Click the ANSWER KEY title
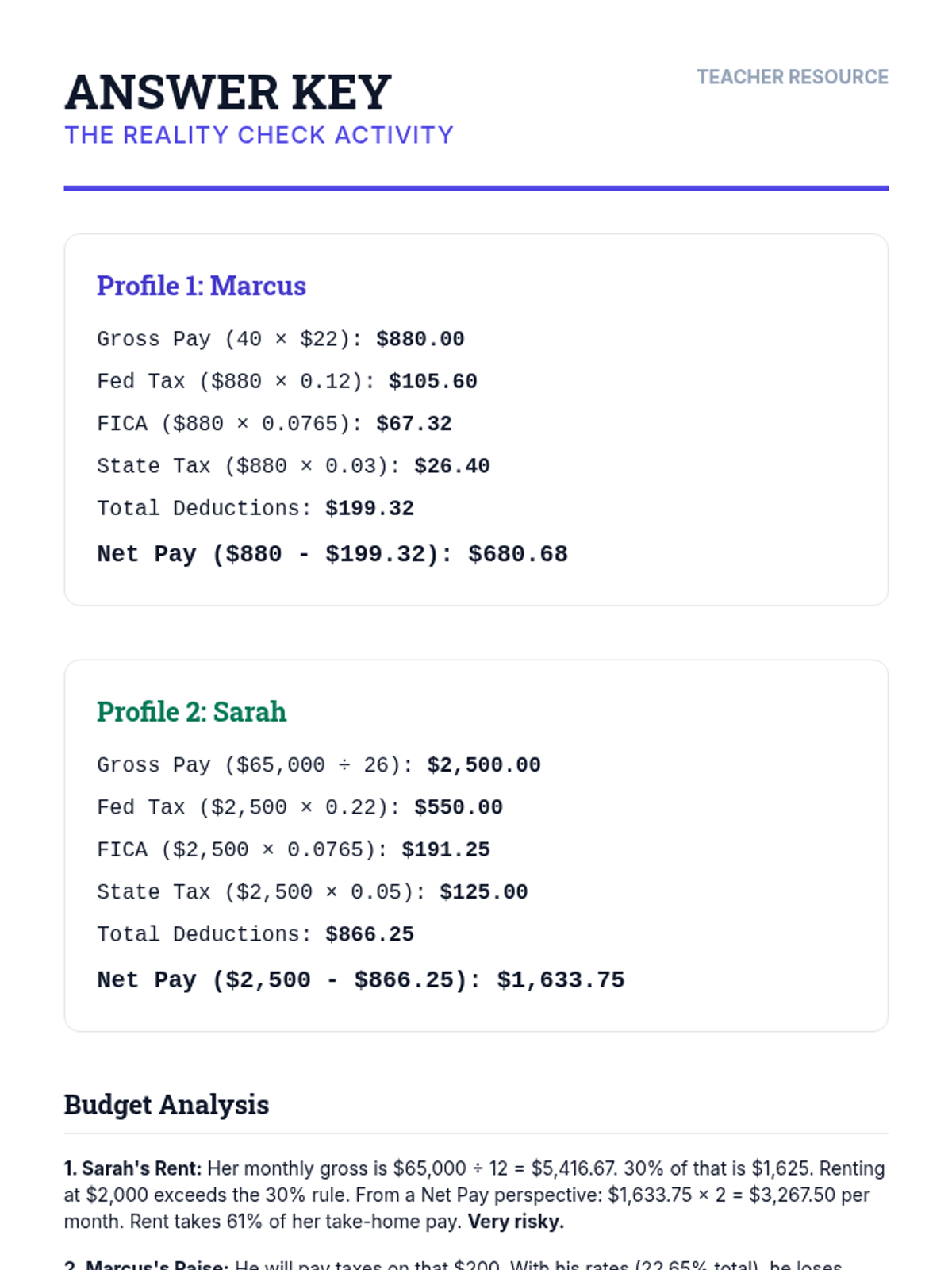The image size is (952, 1270). coord(228,92)
